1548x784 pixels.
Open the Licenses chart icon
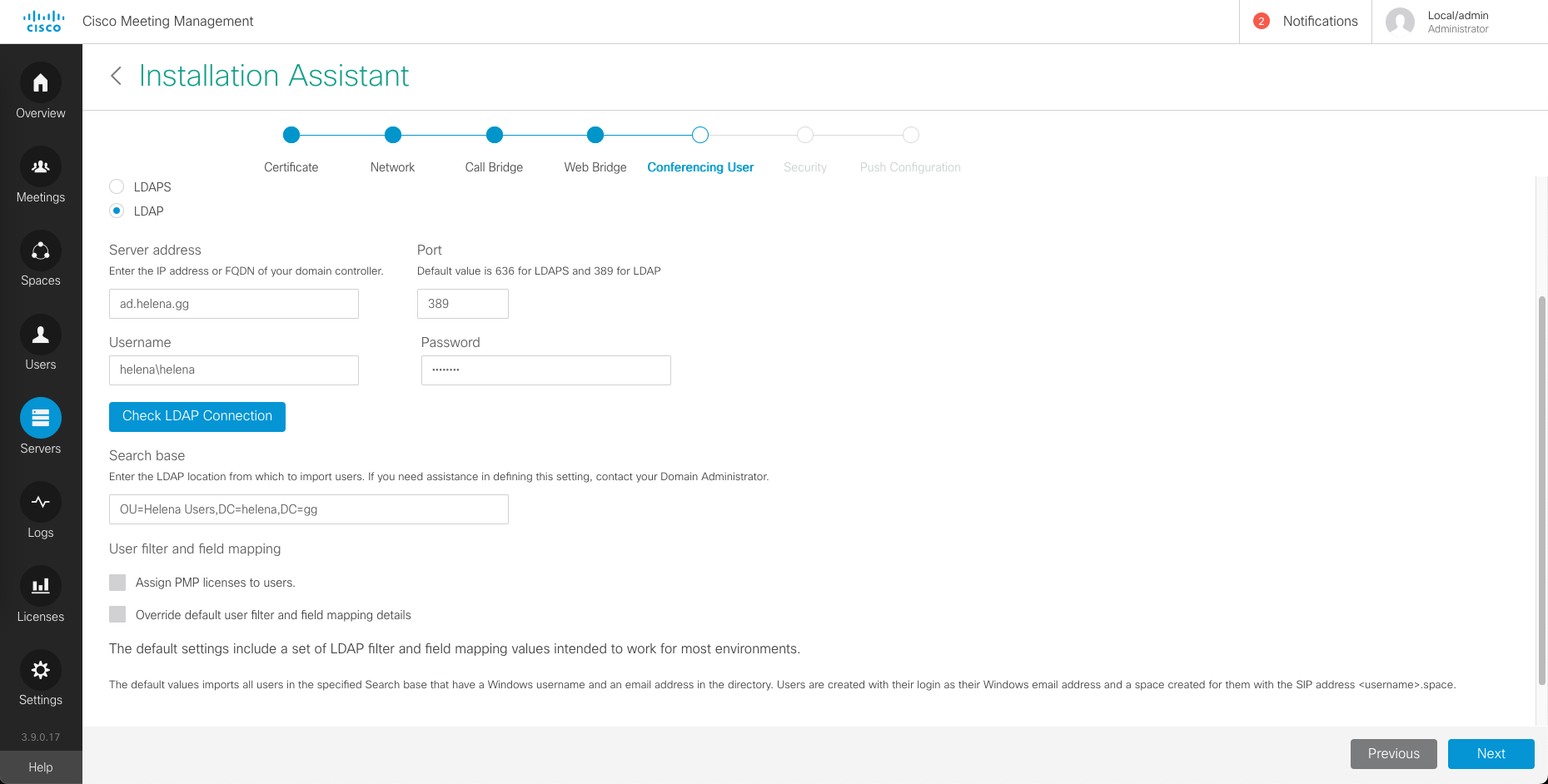click(x=40, y=587)
